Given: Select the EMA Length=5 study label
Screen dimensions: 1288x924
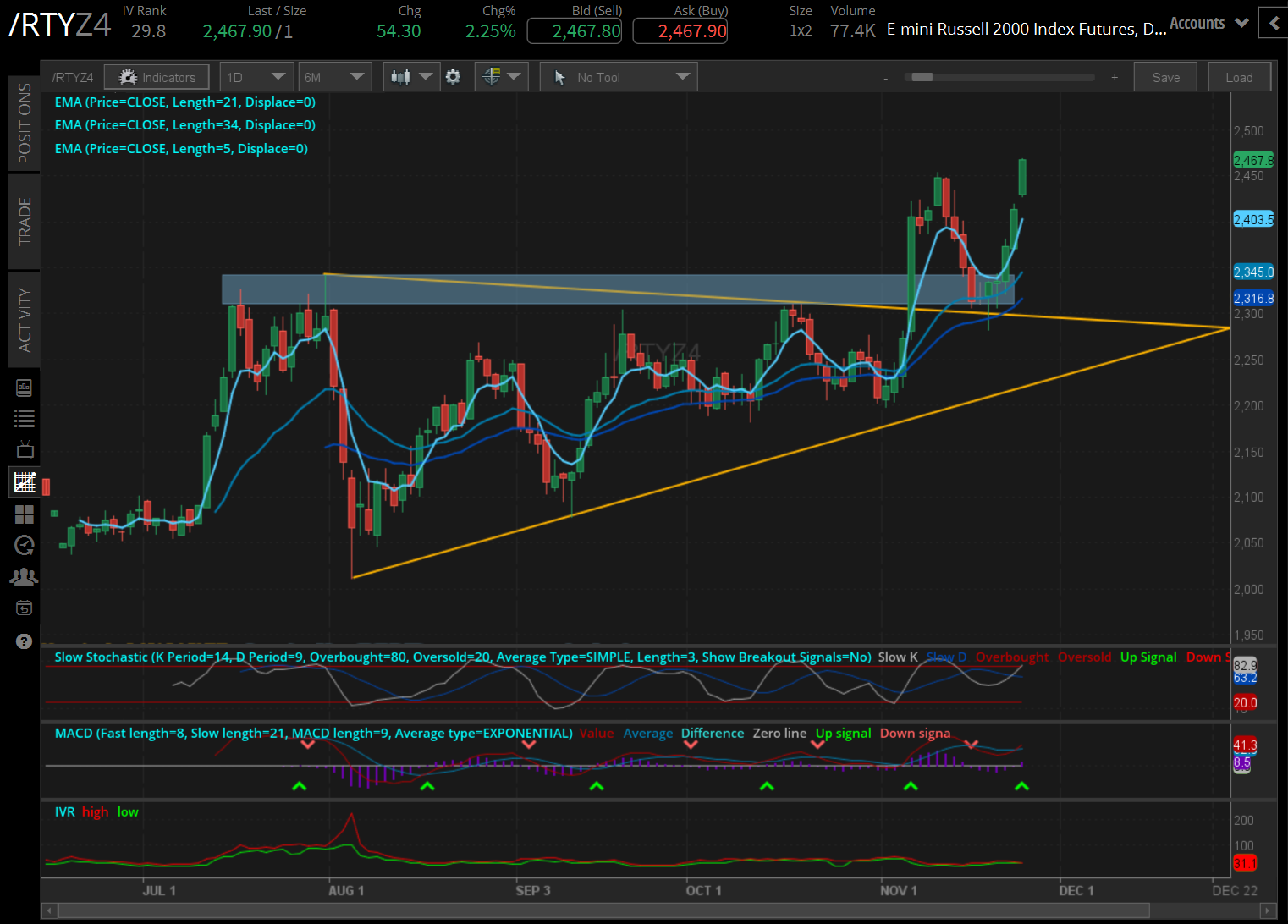Looking at the screenshot, I should [181, 149].
